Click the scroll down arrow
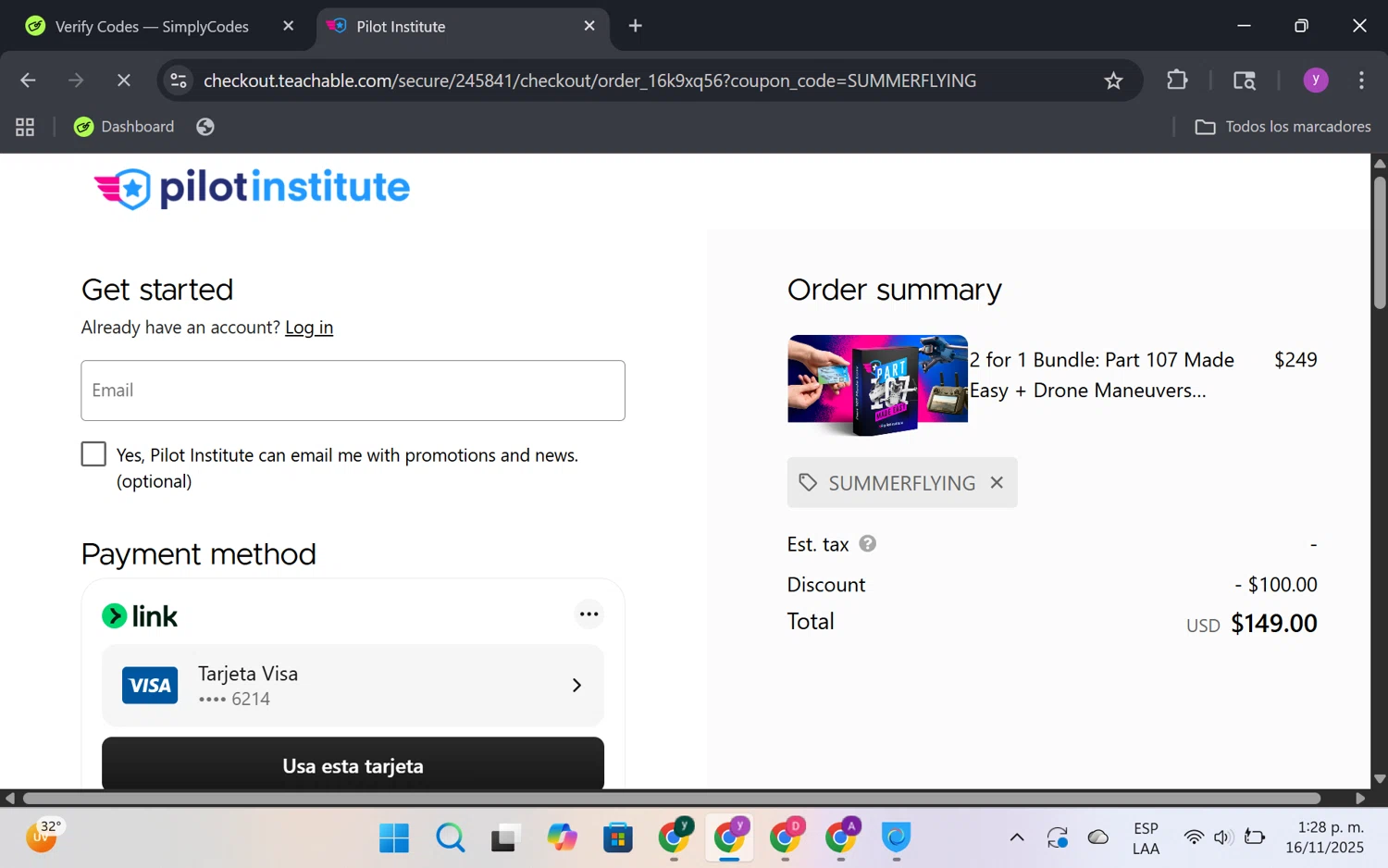This screenshot has height=868, width=1388. click(1380, 779)
